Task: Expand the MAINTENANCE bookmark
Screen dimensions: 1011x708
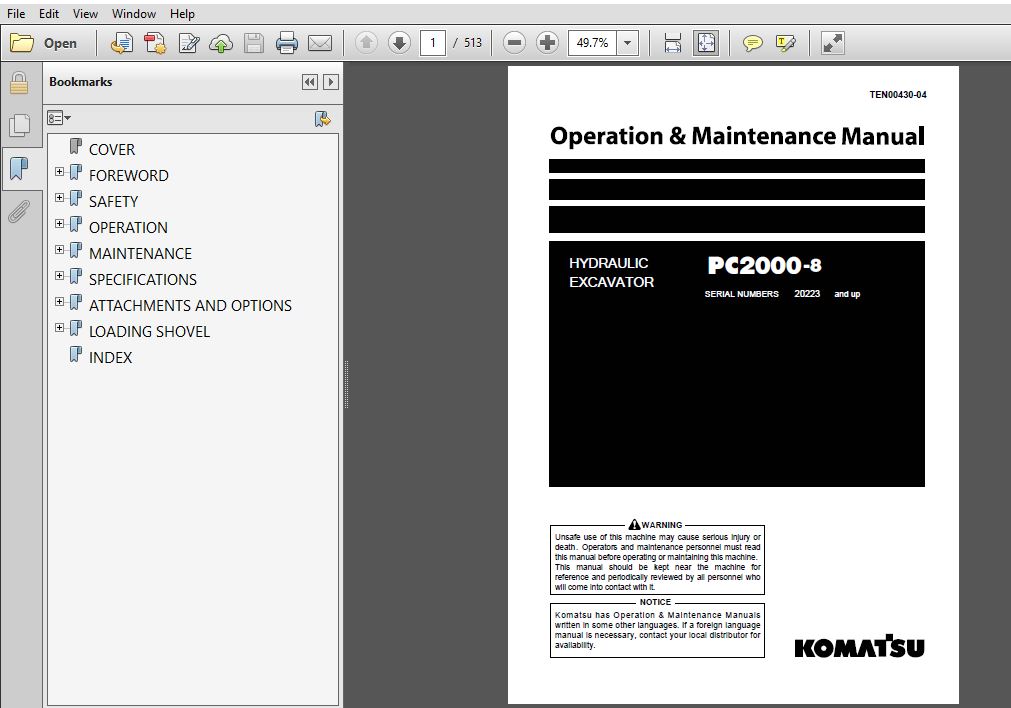Action: tap(59, 250)
